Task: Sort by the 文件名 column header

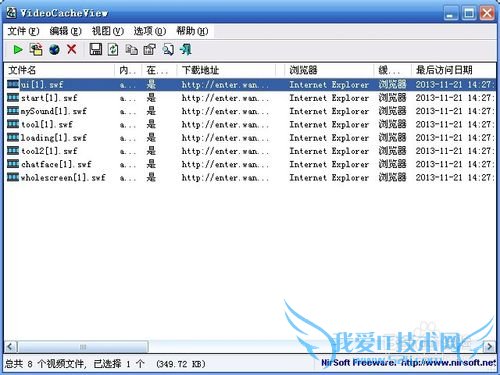Action: point(60,70)
